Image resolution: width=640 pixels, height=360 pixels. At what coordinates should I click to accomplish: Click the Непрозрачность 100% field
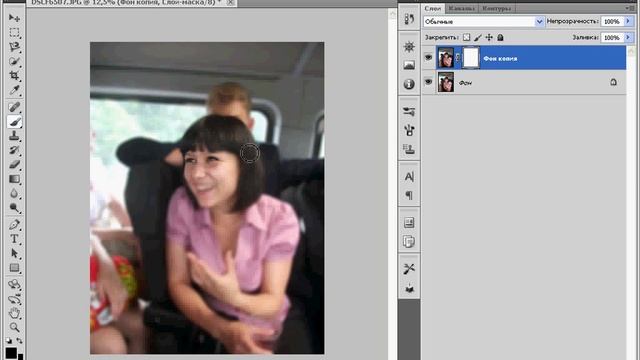coord(613,22)
